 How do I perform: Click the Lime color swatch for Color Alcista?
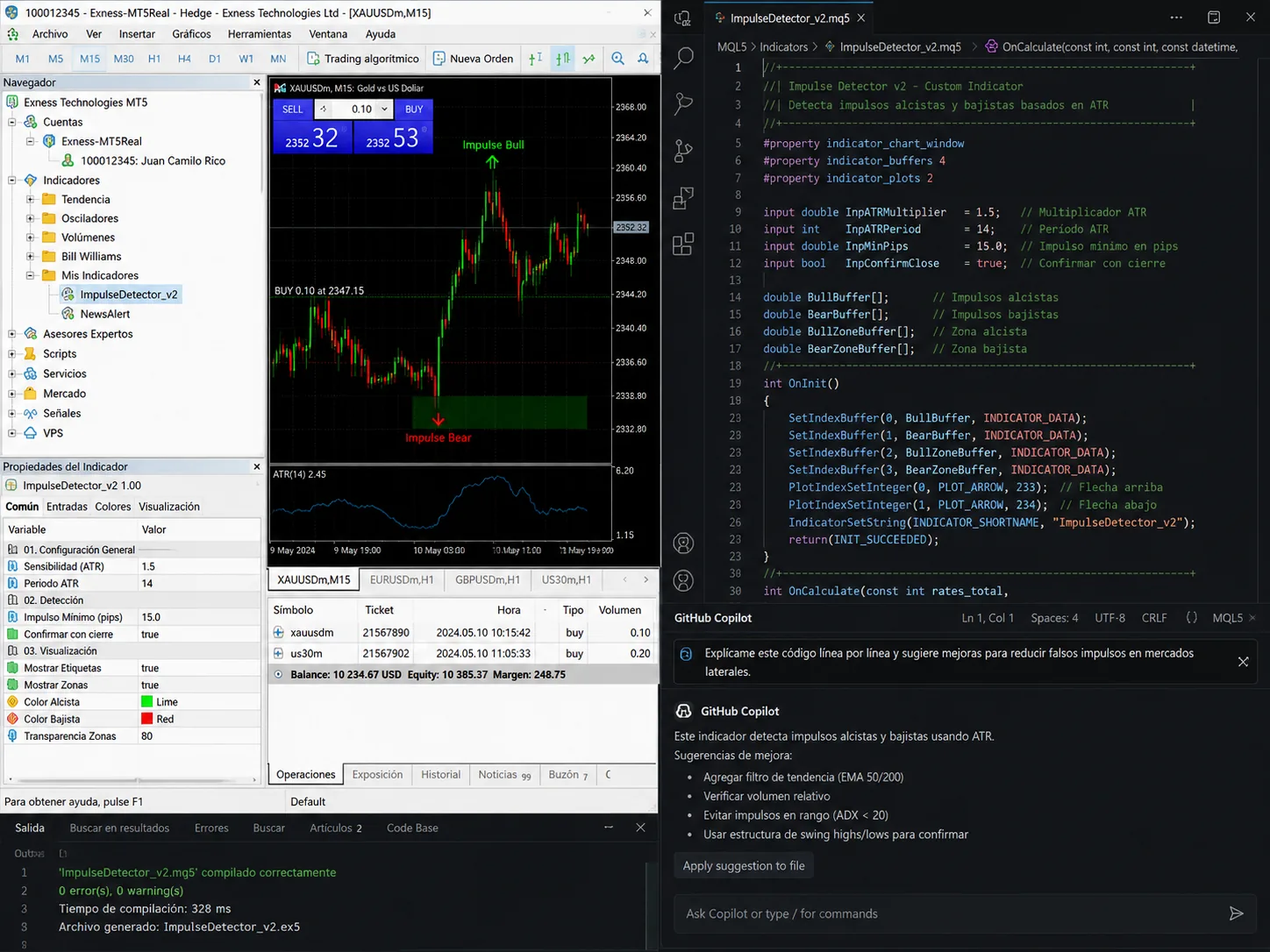point(147,702)
